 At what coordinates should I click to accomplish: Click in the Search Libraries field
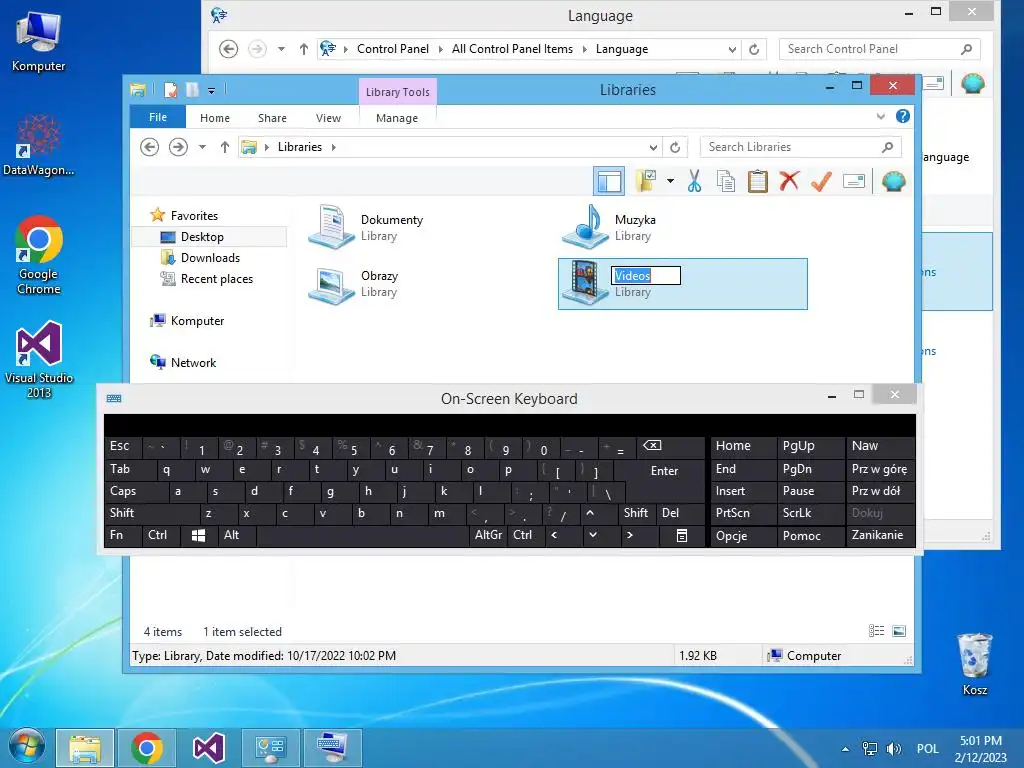click(801, 147)
